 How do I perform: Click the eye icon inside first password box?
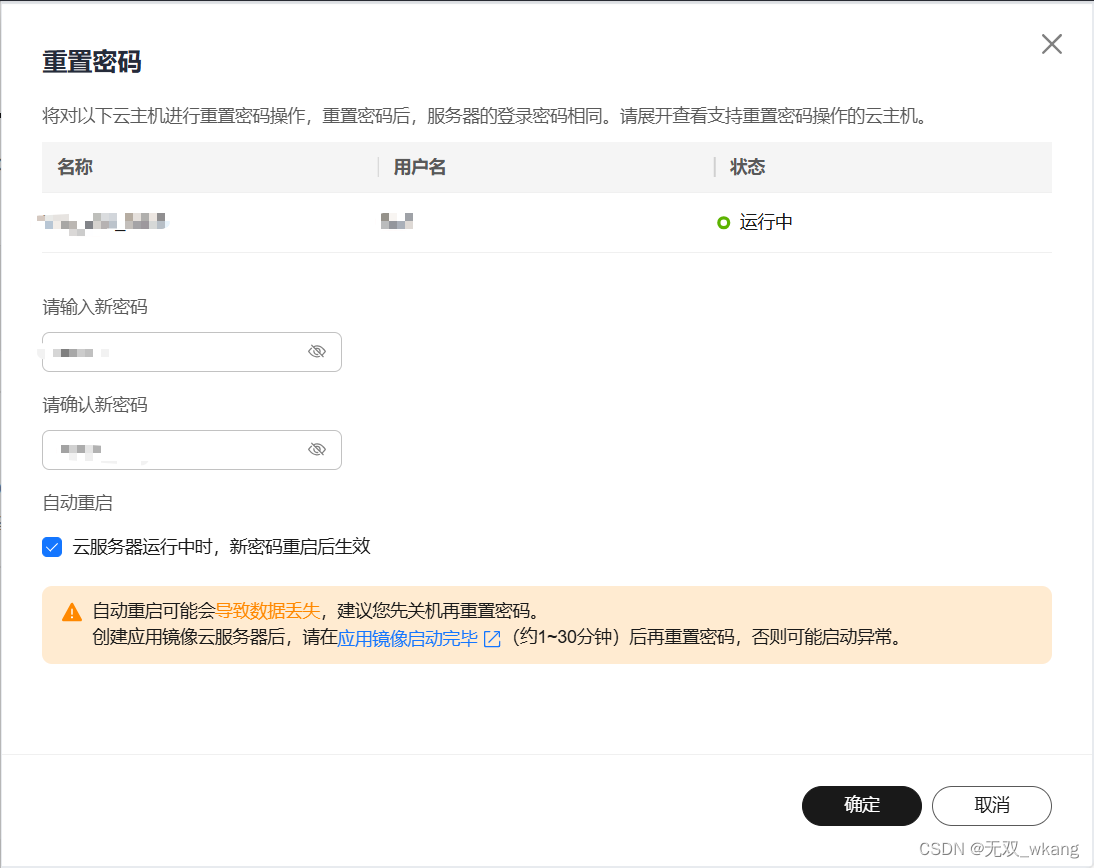(x=317, y=351)
